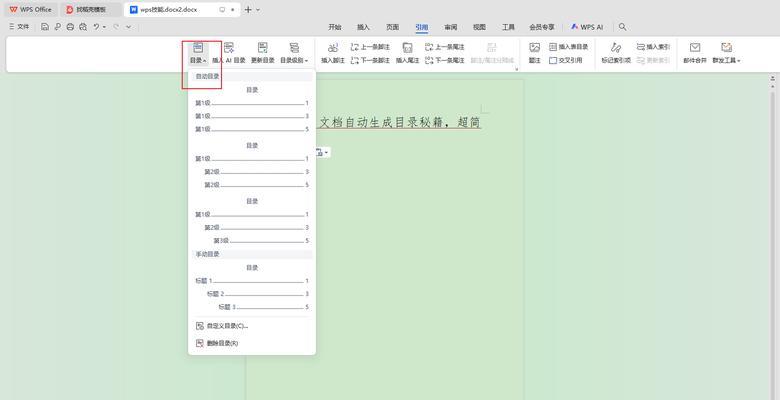The image size is (780, 400).
Task: Switch to the 插入 ribbon tab
Action: [x=364, y=27]
